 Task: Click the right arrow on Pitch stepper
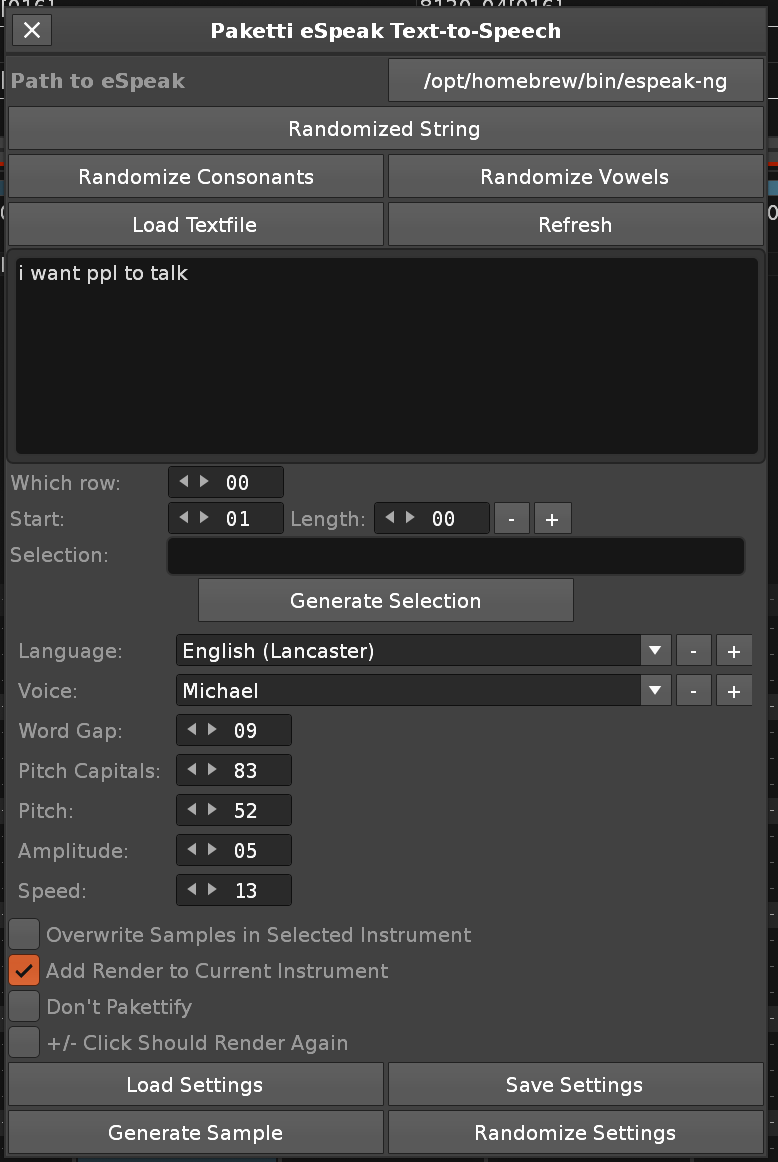212,810
